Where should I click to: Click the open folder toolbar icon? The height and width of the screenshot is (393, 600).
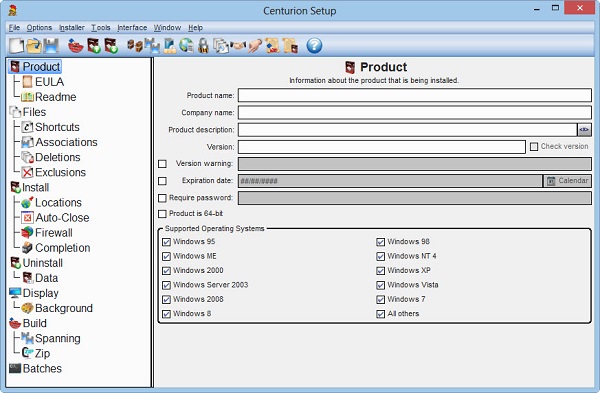[34, 46]
